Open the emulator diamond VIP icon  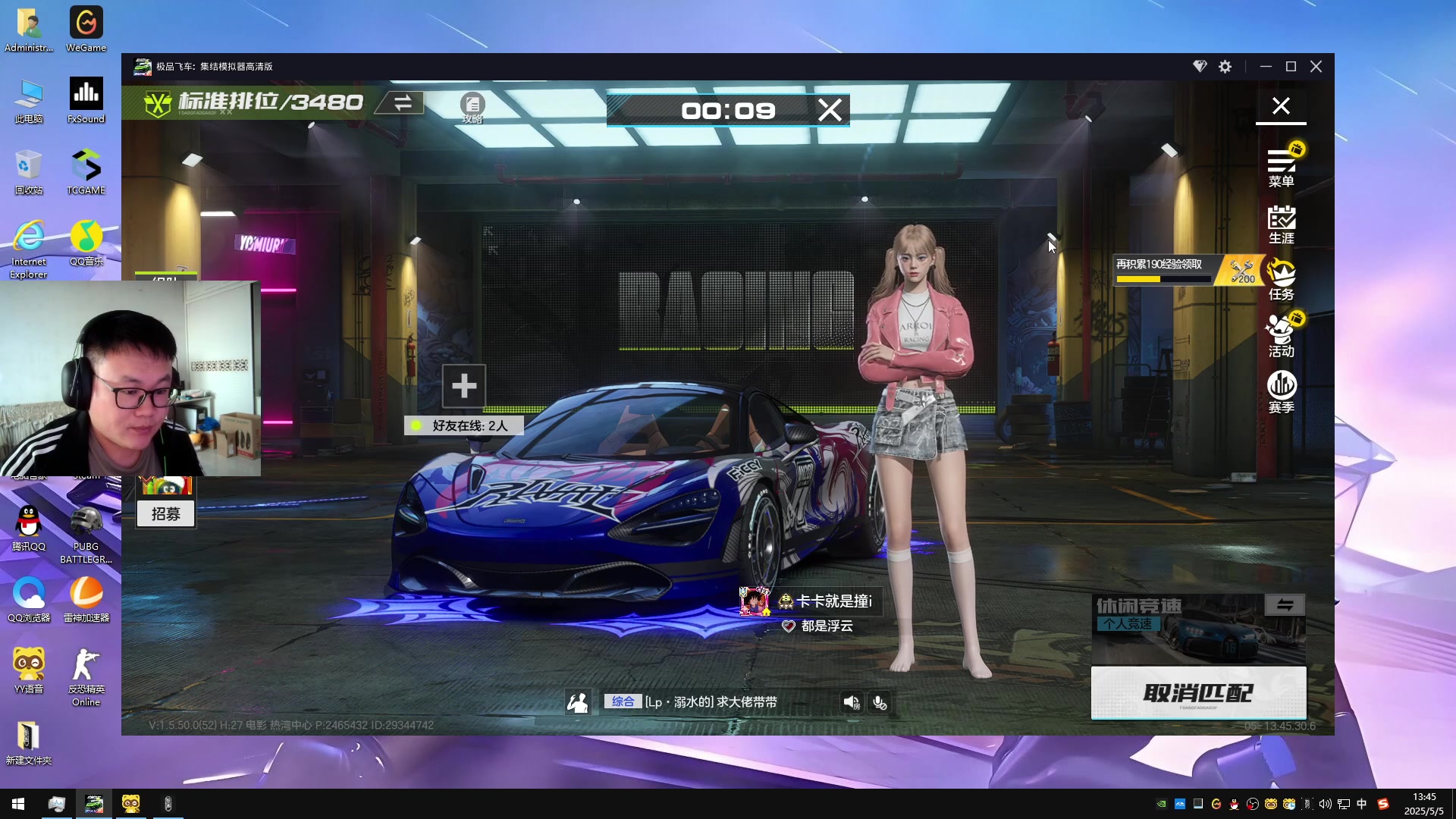(x=1200, y=67)
